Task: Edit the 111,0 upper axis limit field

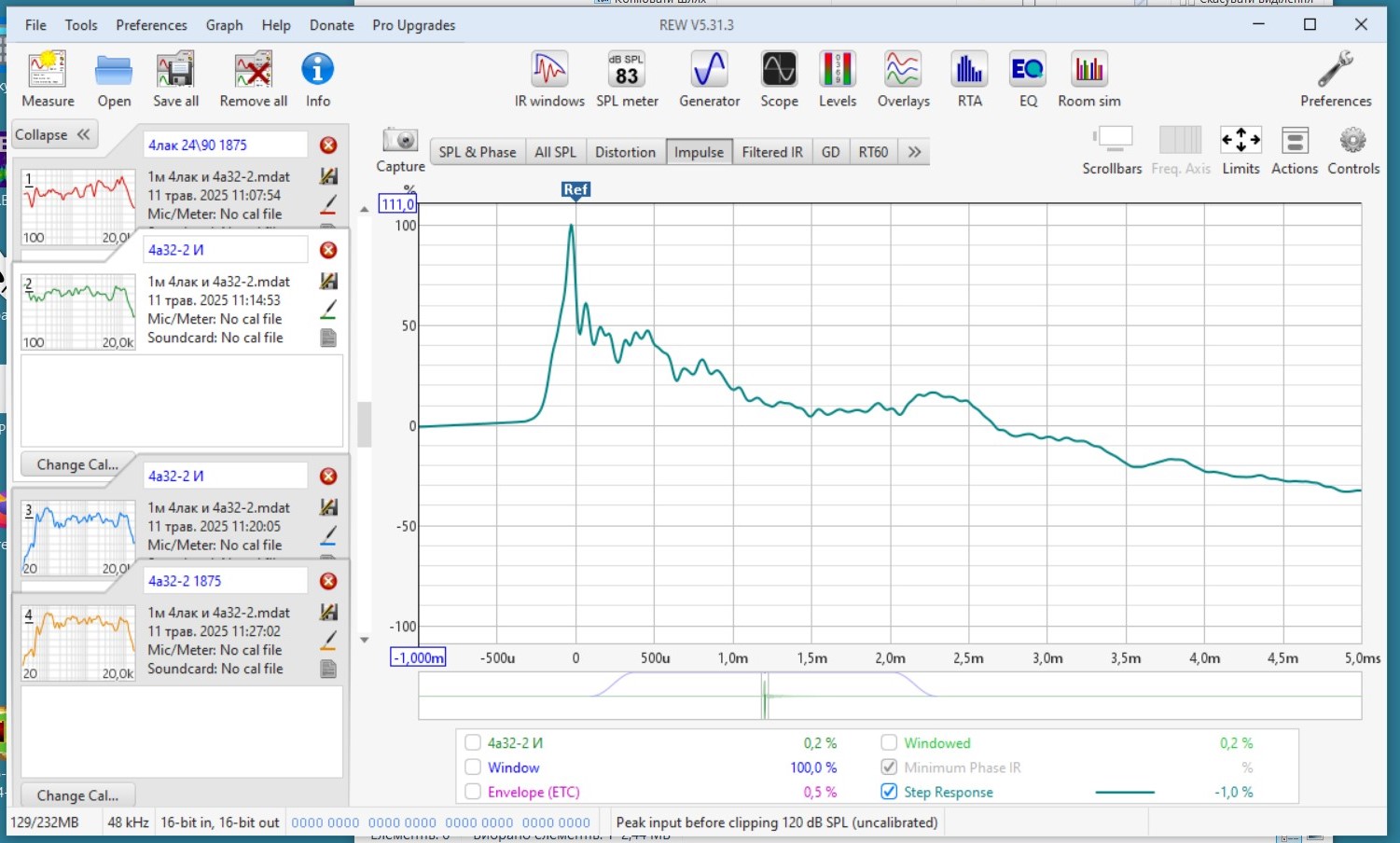Action: coord(397,204)
